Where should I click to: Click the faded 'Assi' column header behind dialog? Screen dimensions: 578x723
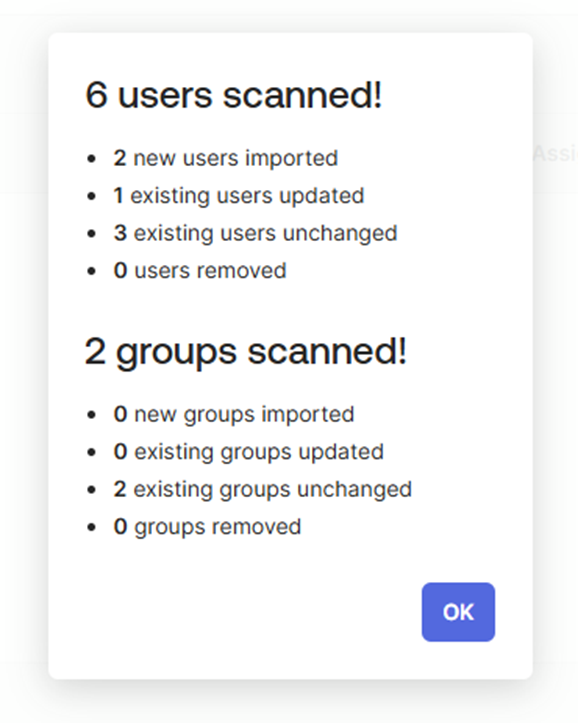(555, 154)
